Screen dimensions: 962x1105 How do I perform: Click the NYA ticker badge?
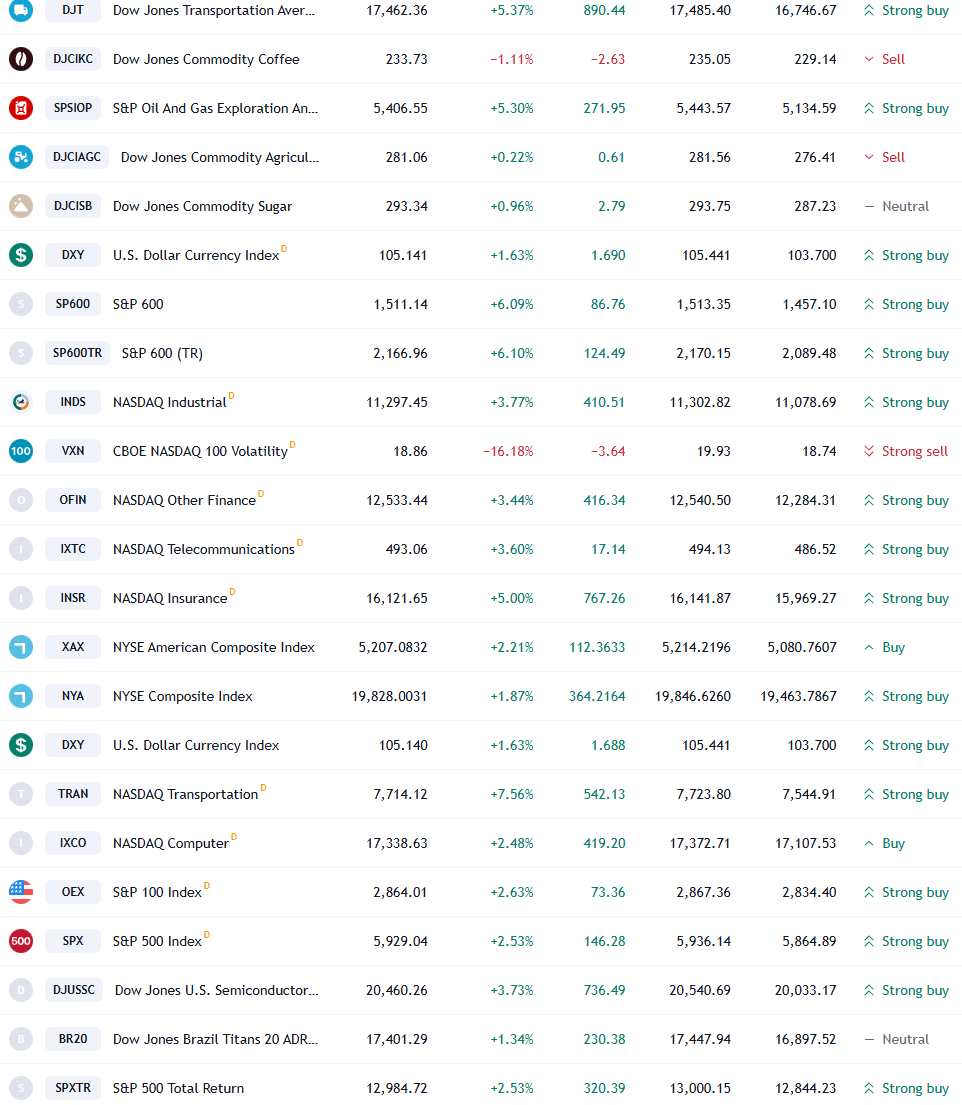(x=73, y=696)
